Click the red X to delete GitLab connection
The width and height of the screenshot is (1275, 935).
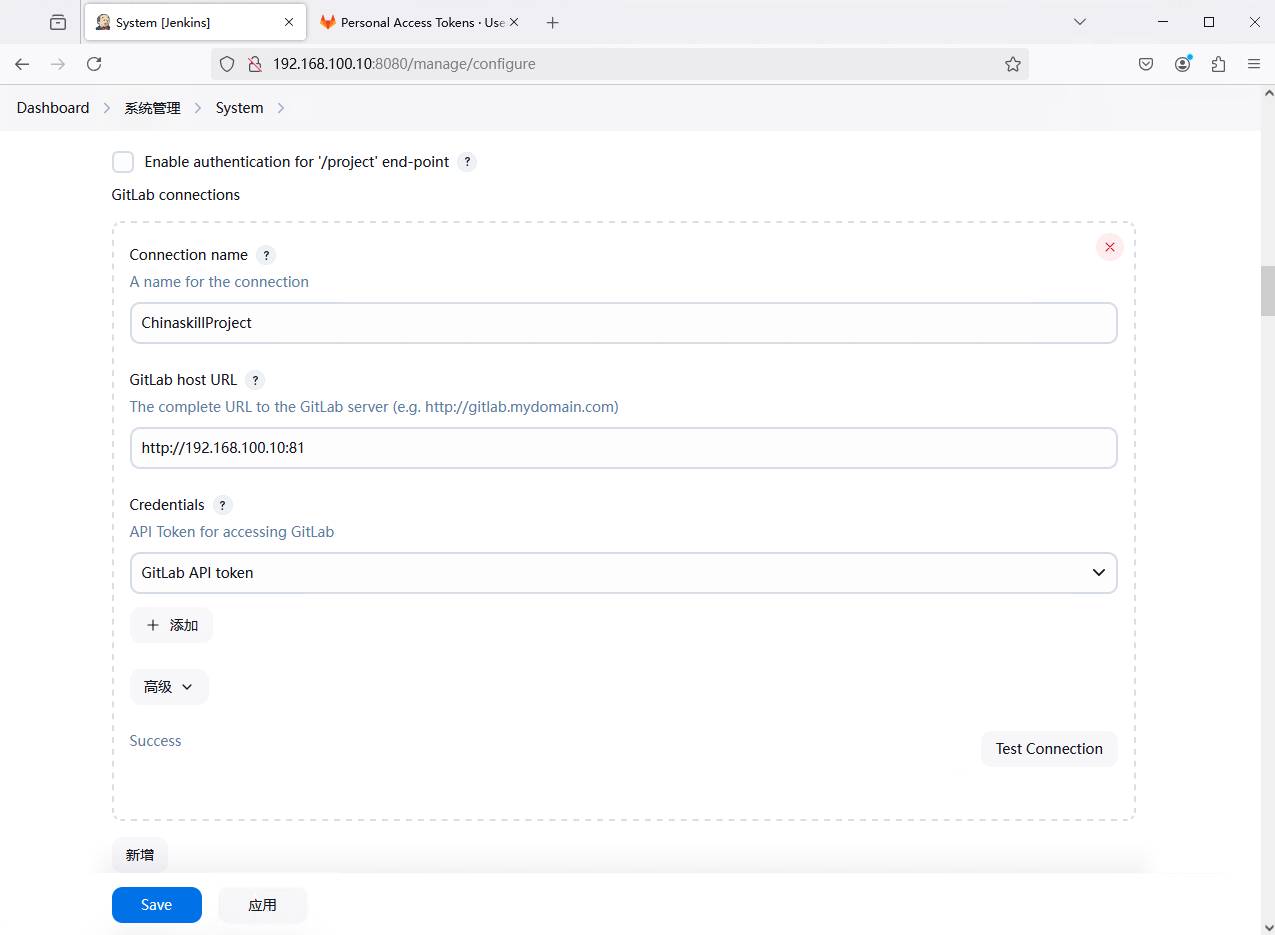tap(1109, 247)
